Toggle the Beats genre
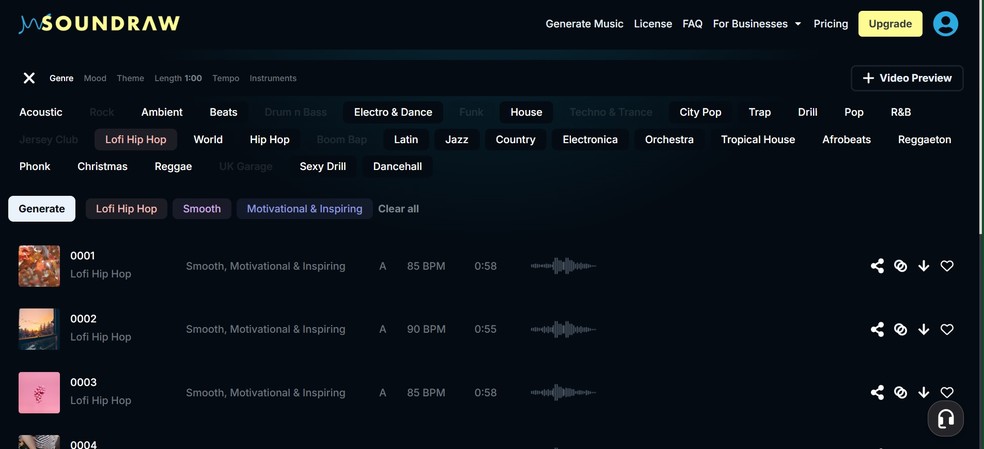This screenshot has width=984, height=449. click(223, 112)
